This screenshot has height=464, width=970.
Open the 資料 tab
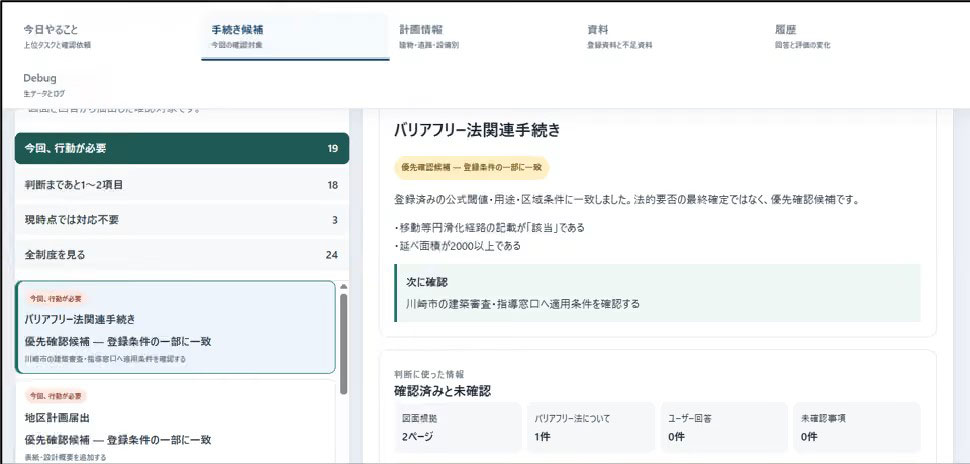click(671, 37)
